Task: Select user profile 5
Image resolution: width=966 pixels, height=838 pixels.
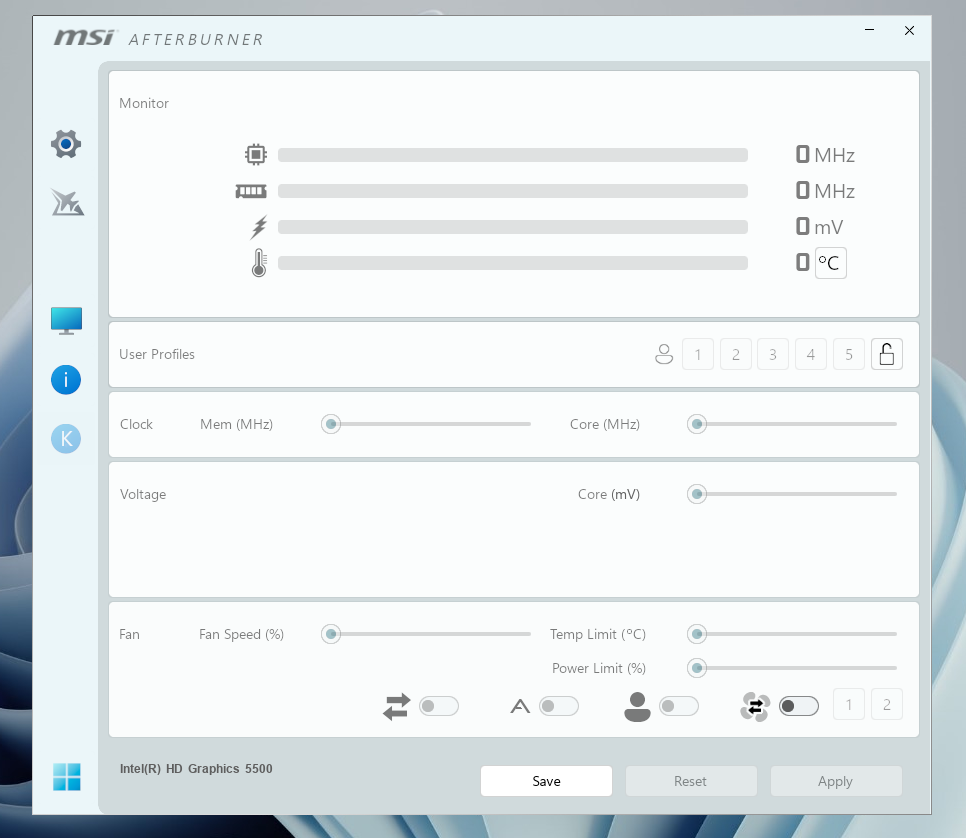Action: tap(849, 354)
